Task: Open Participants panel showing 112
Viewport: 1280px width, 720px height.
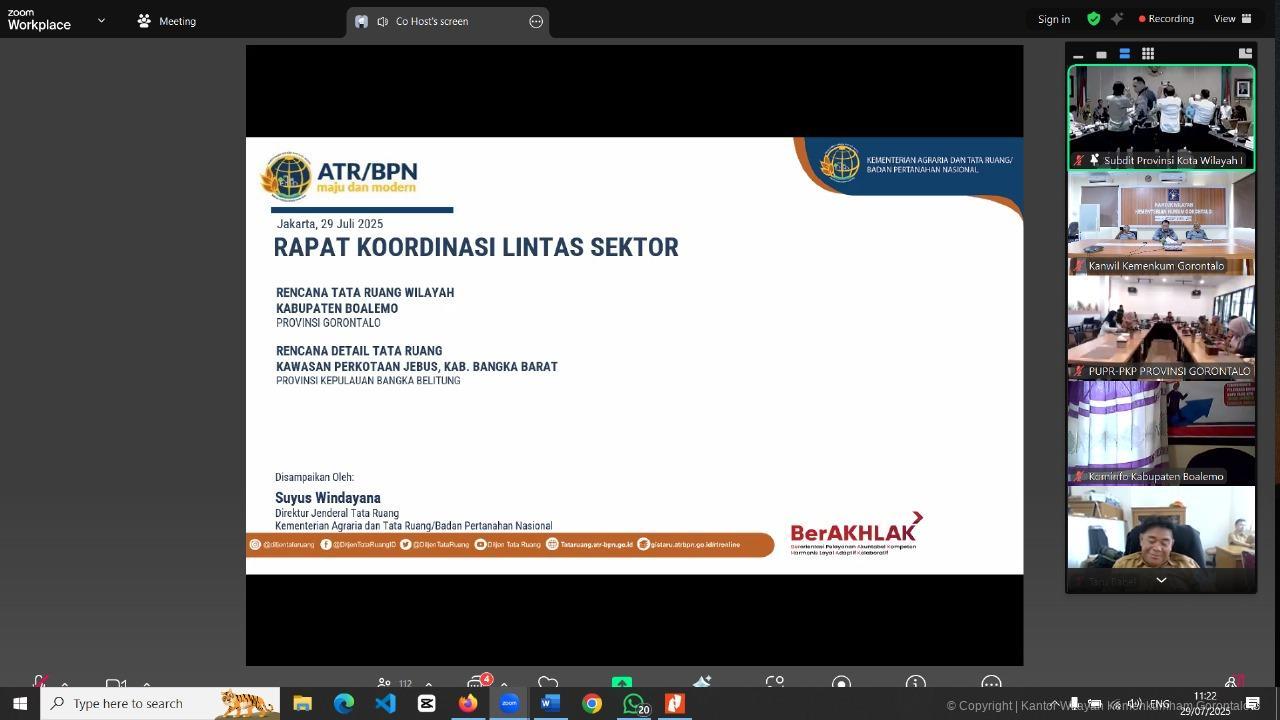Action: click(393, 684)
